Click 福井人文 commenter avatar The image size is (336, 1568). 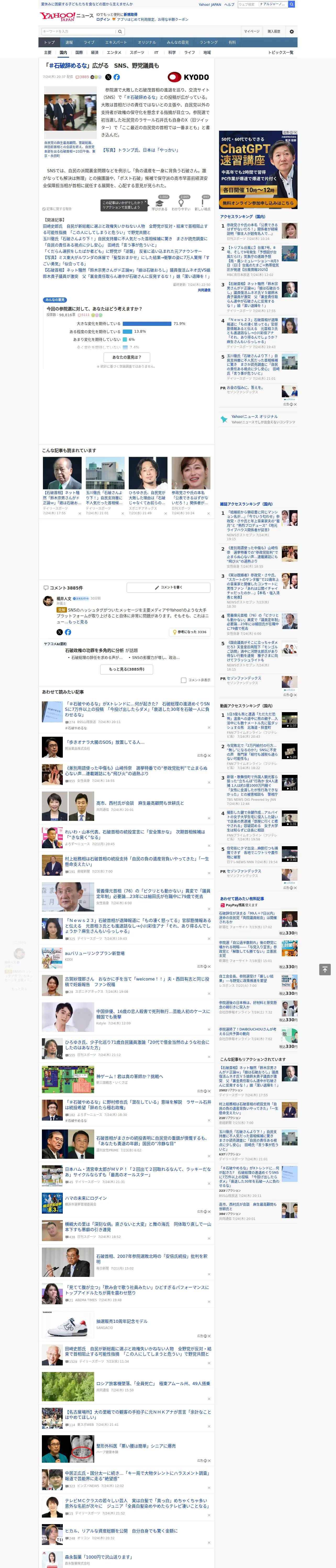point(48,601)
